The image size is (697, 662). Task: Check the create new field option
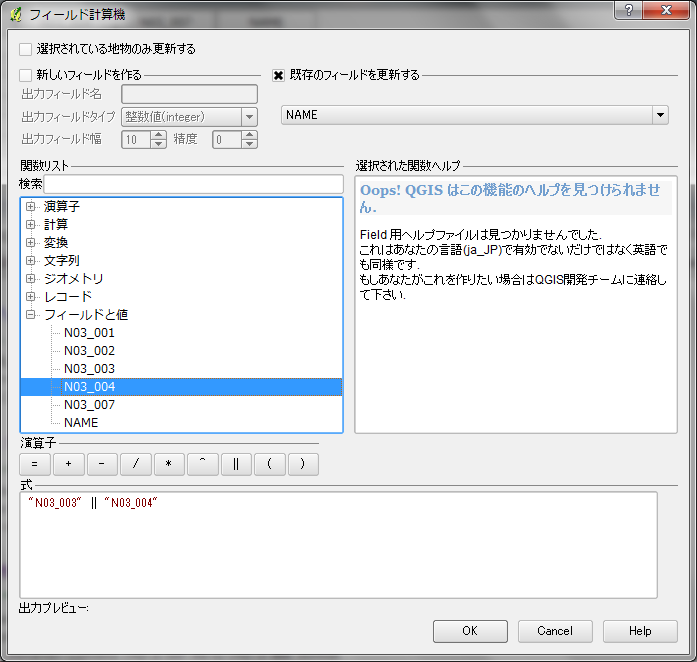26,74
